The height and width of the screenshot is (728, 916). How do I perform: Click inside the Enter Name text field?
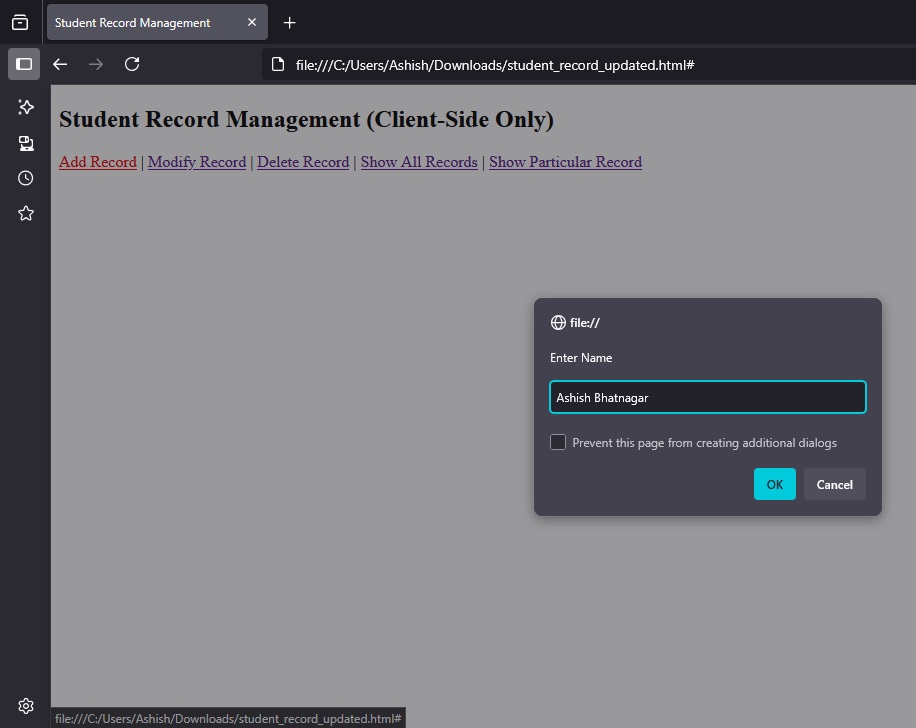[x=707, y=397]
